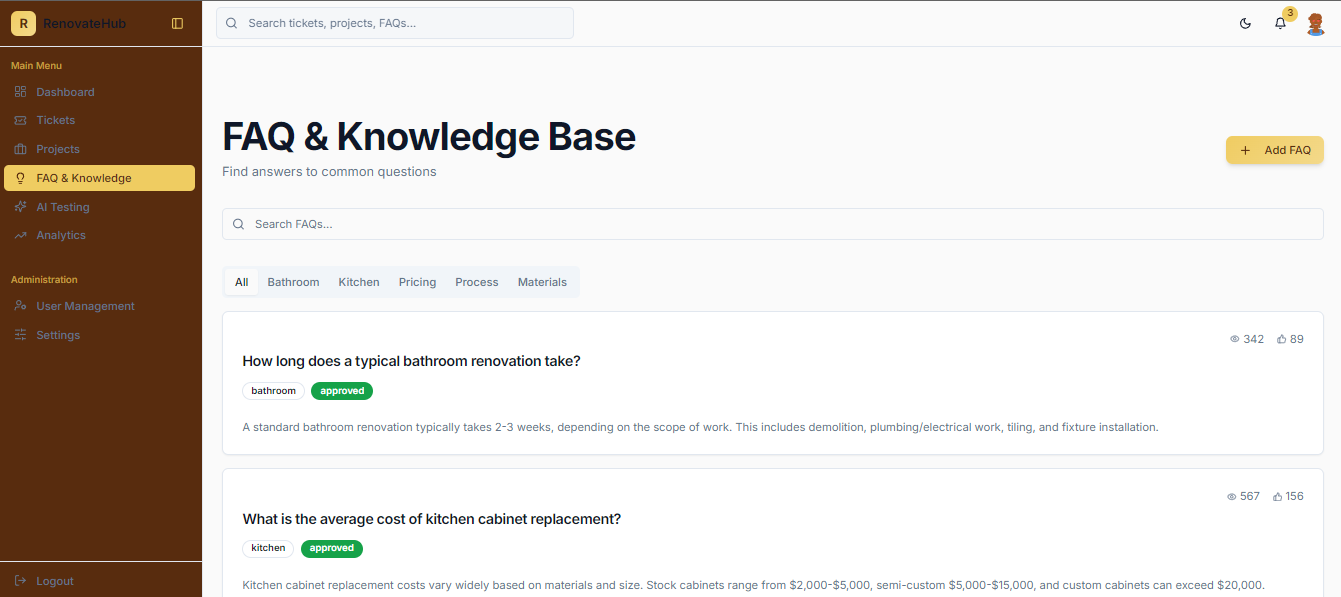
Task: Open the Tickets sidebar item
Action: tap(56, 120)
